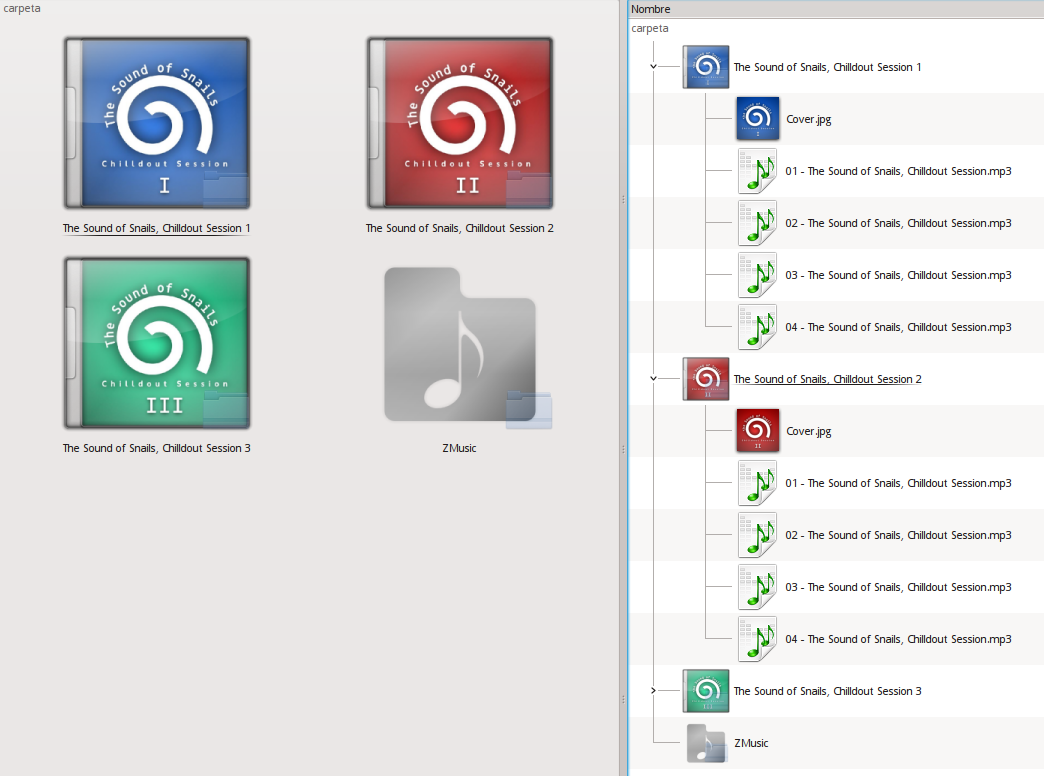Screen dimensions: 1044x776
Task: Click track 04 mp3 icon under Session 2
Action: tap(758, 639)
